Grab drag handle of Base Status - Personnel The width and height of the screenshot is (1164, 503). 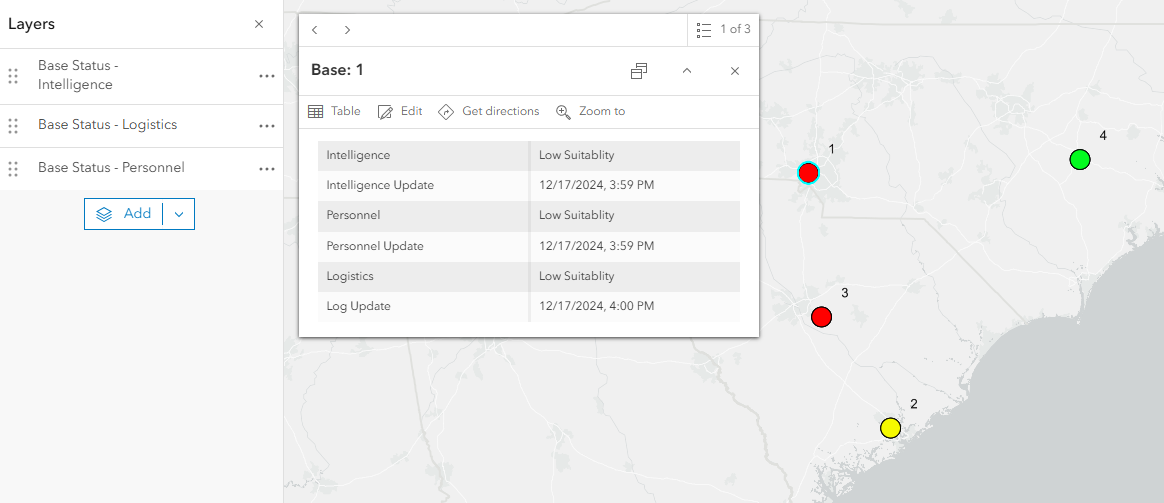(13, 169)
